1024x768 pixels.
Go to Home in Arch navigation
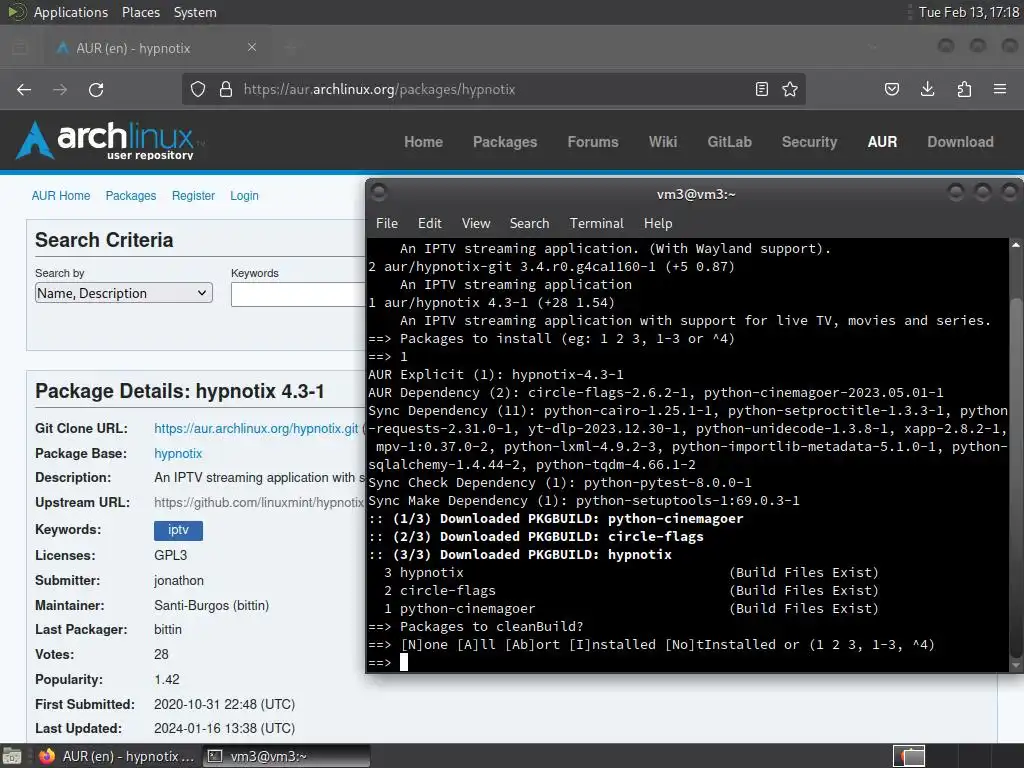423,142
